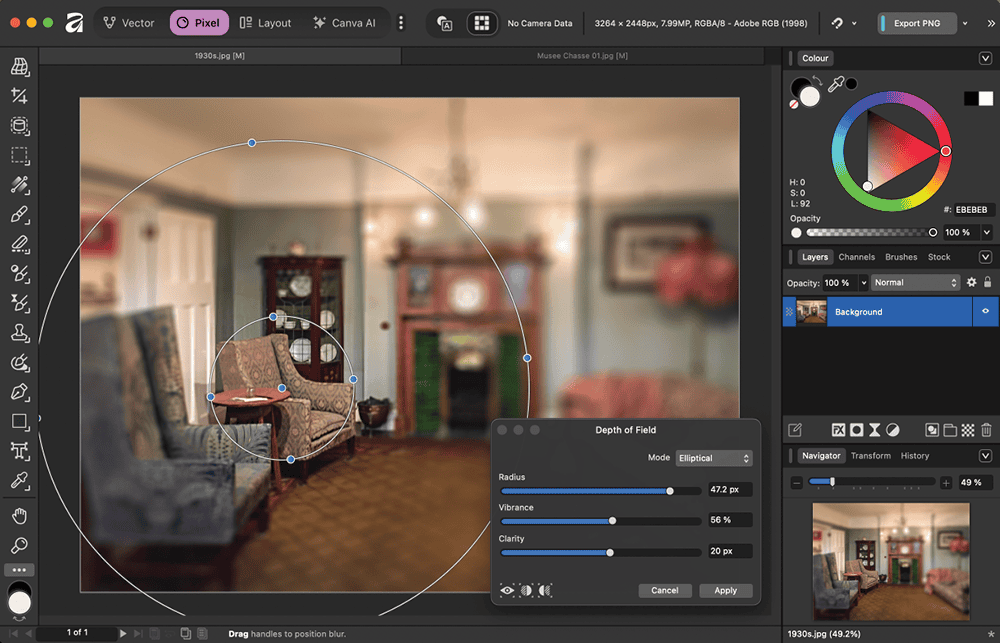Viewport: 1000px width, 643px height.
Task: Delete layer with the trash icon
Action: click(986, 430)
